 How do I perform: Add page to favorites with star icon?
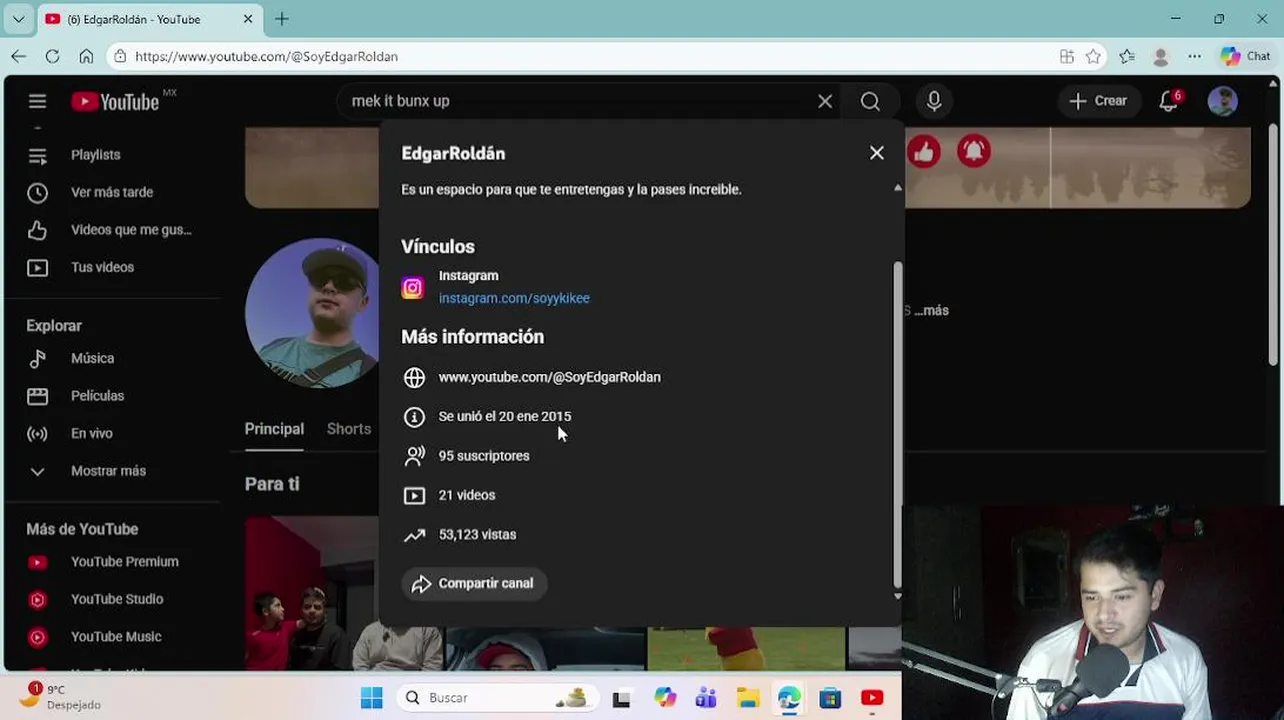click(1093, 57)
